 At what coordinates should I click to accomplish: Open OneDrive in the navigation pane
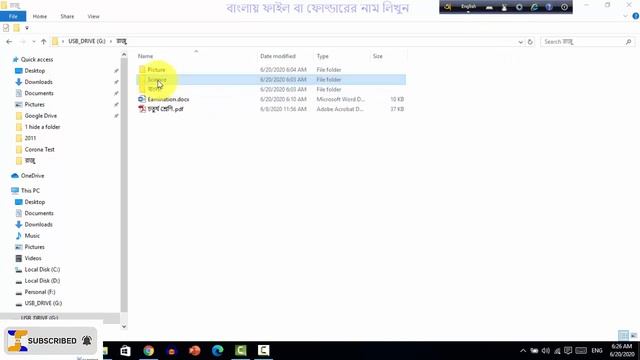(32, 176)
